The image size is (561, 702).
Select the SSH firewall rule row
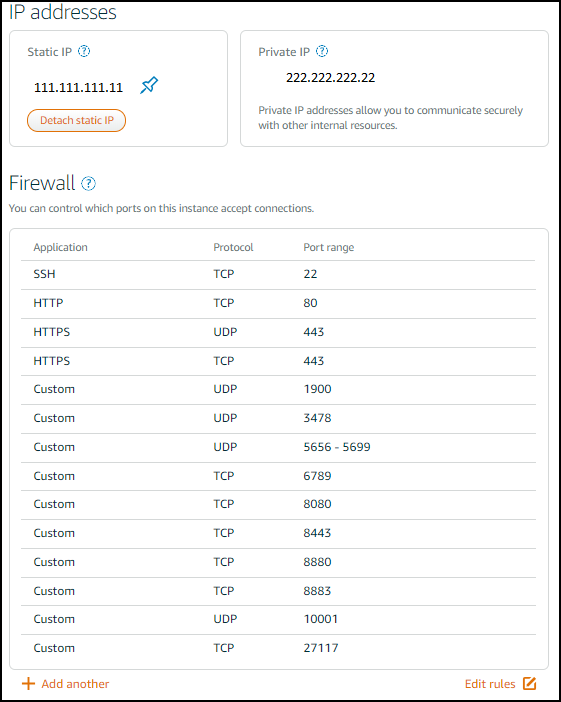click(x=278, y=274)
